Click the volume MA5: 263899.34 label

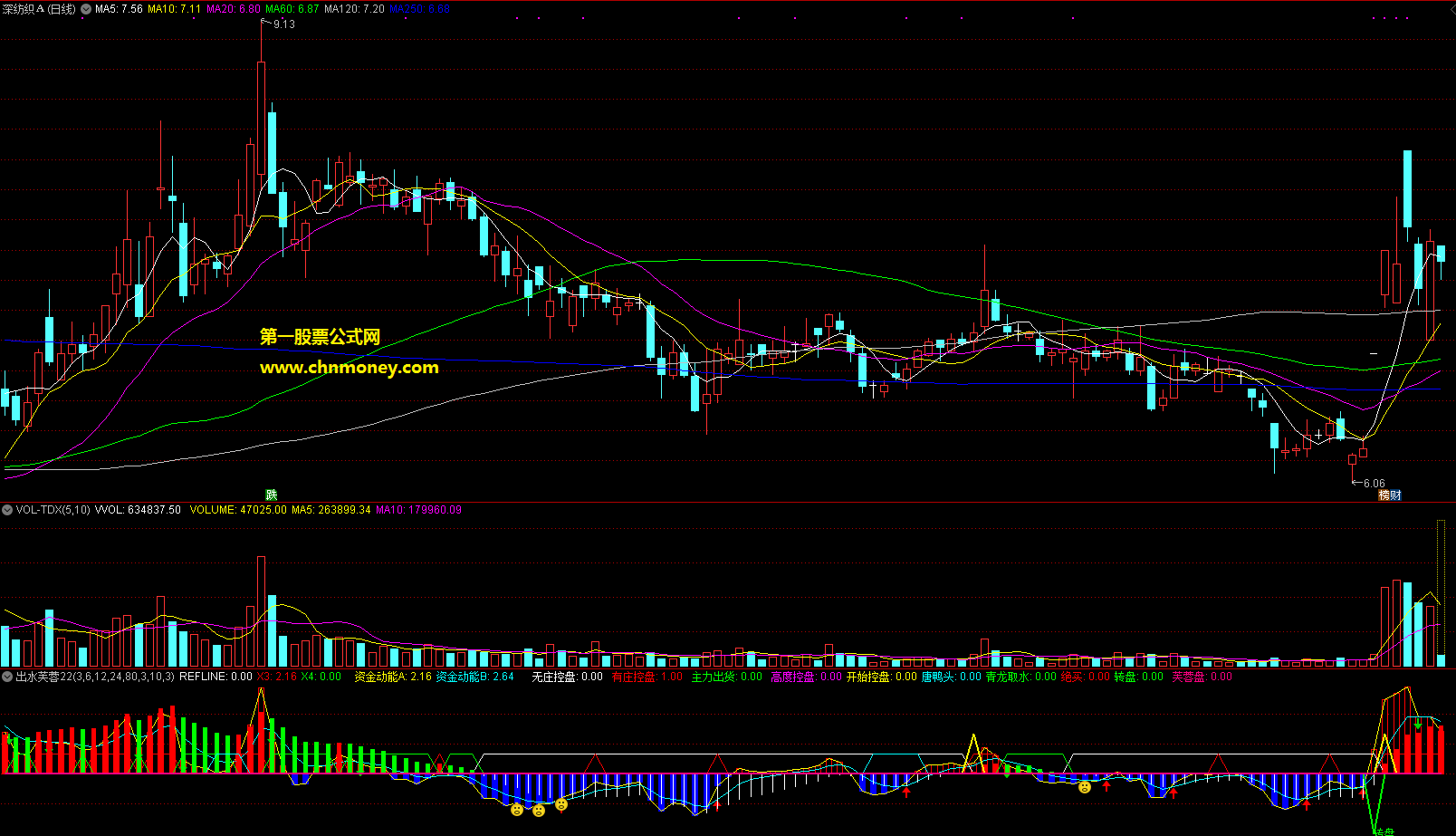[x=330, y=510]
